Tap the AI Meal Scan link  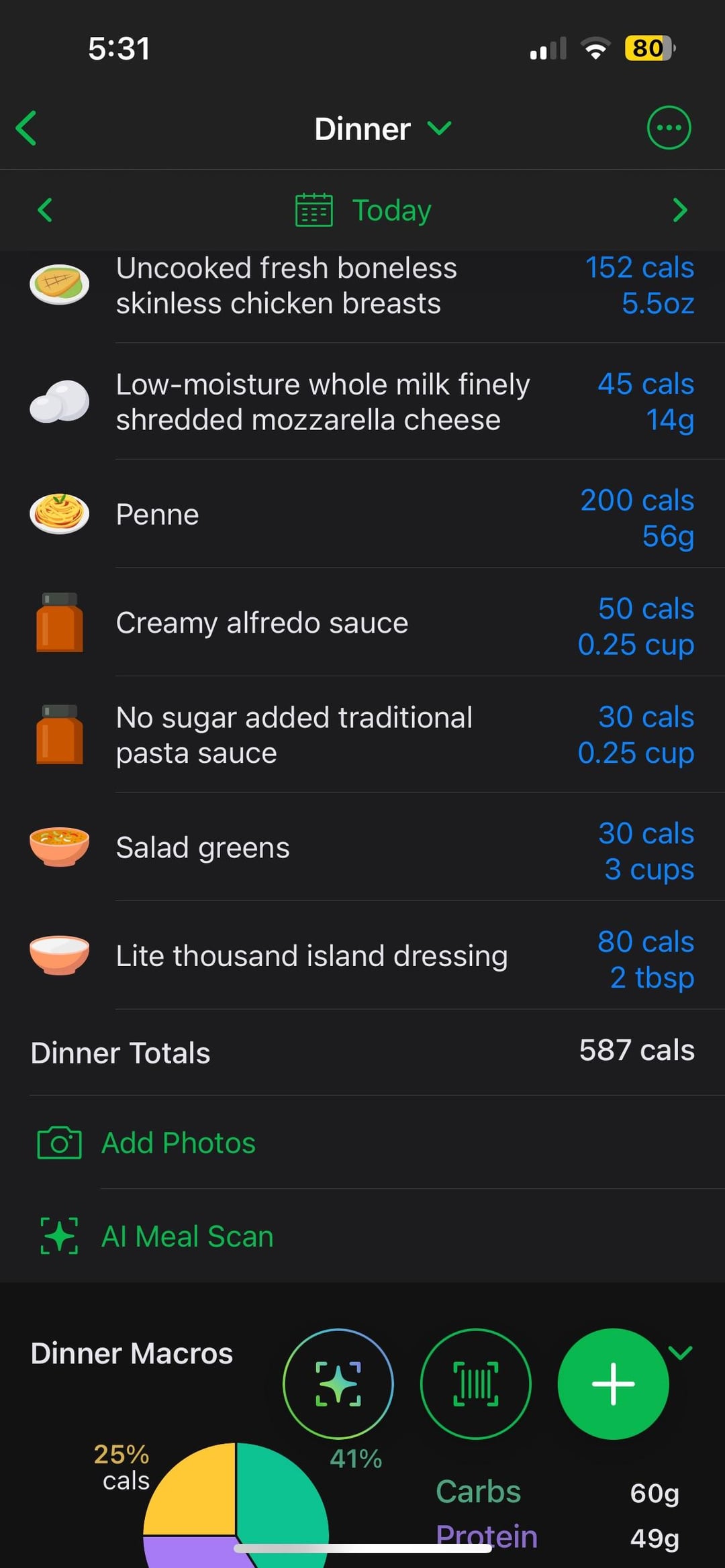[187, 1236]
